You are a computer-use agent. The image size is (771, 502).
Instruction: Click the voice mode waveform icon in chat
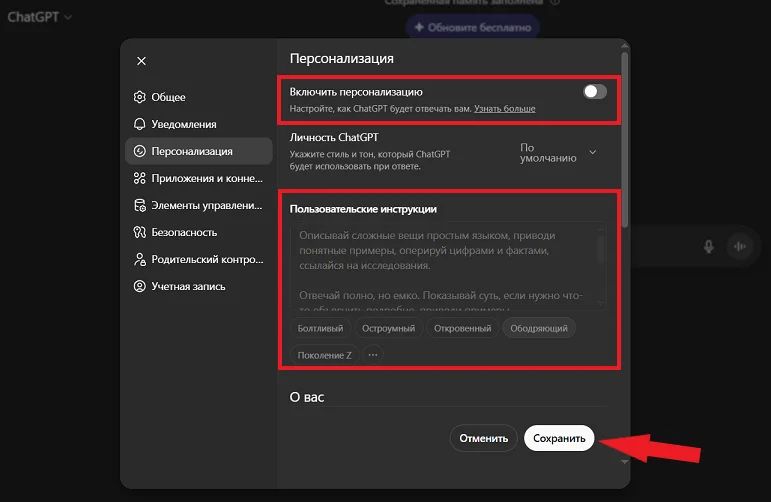(x=740, y=246)
